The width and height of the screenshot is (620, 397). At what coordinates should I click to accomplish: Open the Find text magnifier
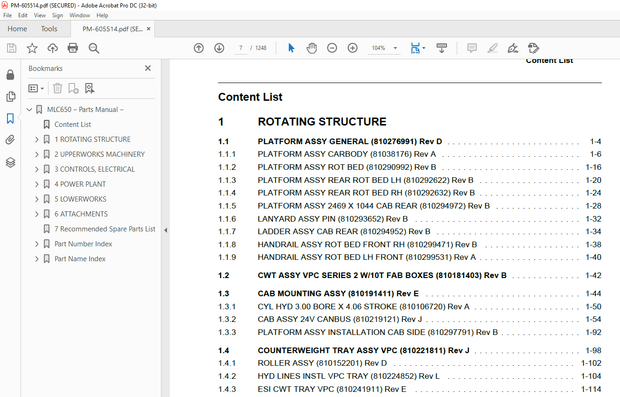[94, 48]
